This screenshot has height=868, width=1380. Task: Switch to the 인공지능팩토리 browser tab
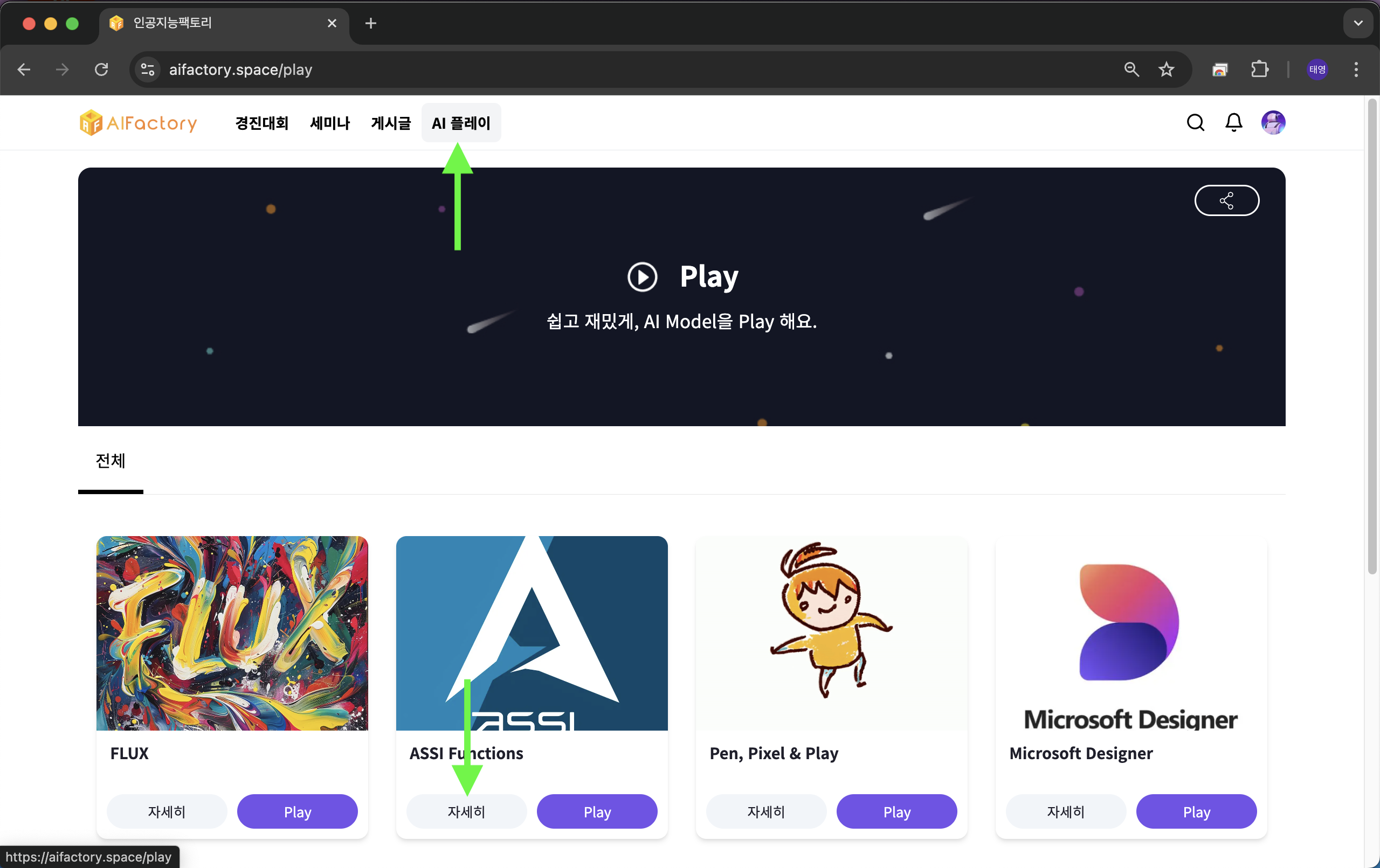(224, 24)
